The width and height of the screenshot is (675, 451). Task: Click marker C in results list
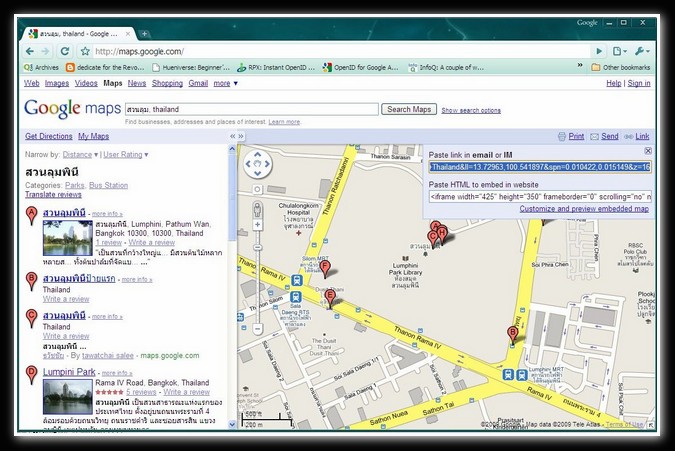[31, 317]
